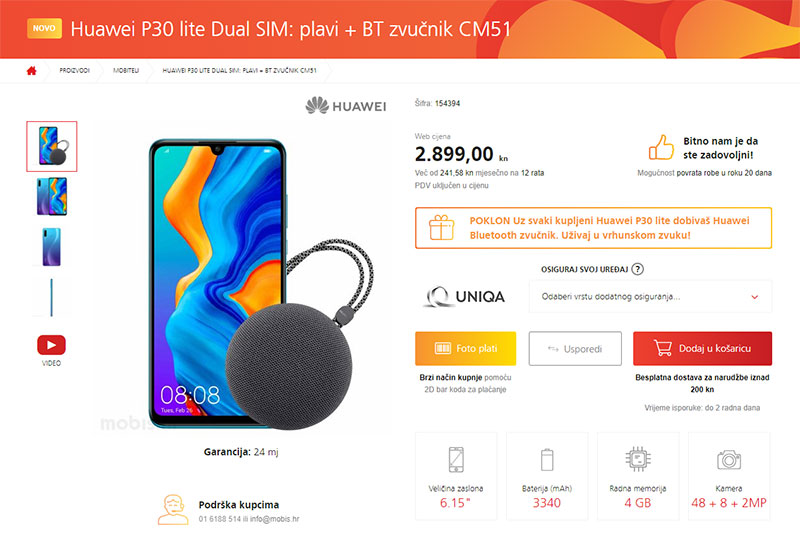Click the thumbs-up satisfaction icon

661,147
